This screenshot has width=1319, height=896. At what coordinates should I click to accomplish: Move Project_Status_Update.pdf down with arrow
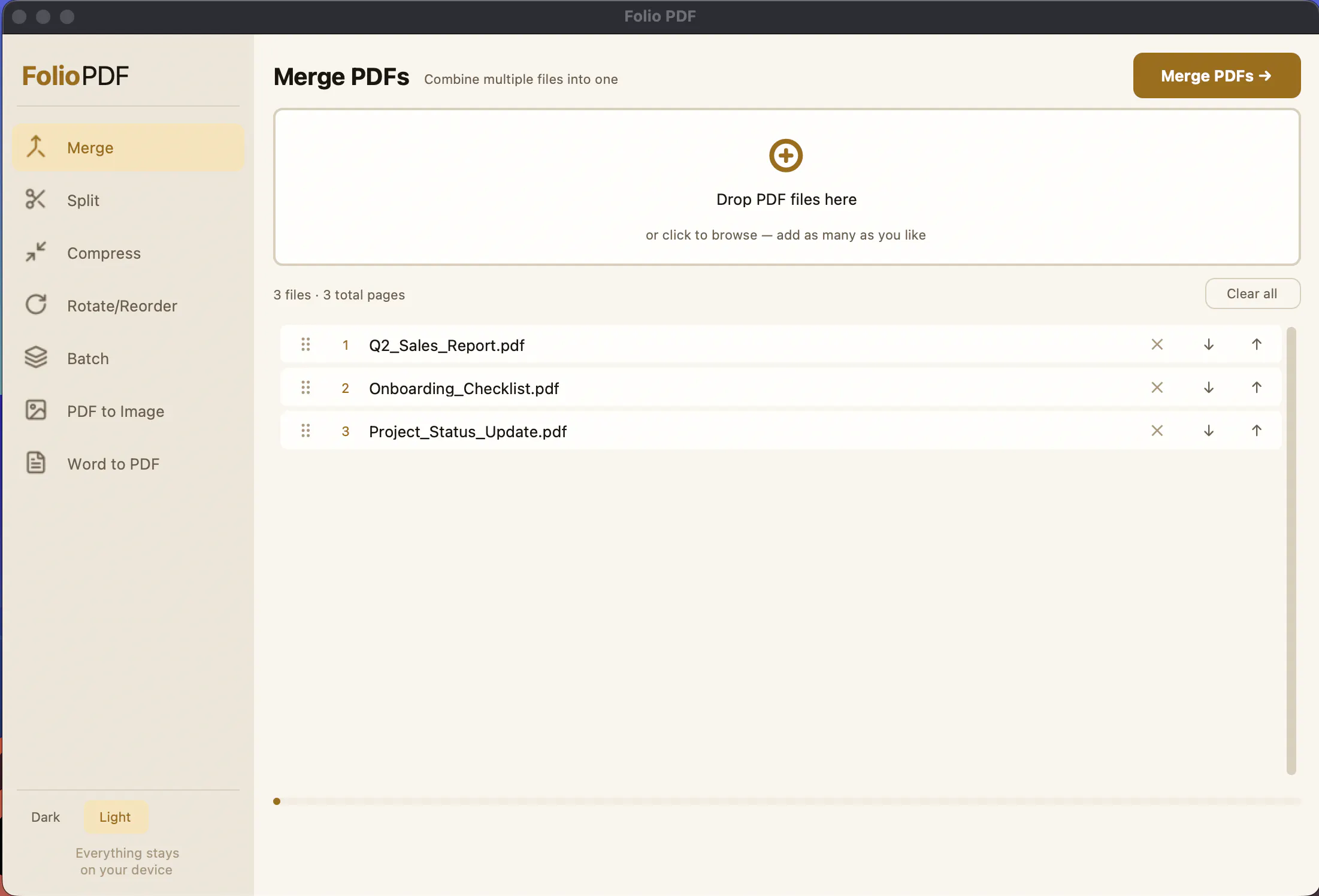pos(1209,431)
